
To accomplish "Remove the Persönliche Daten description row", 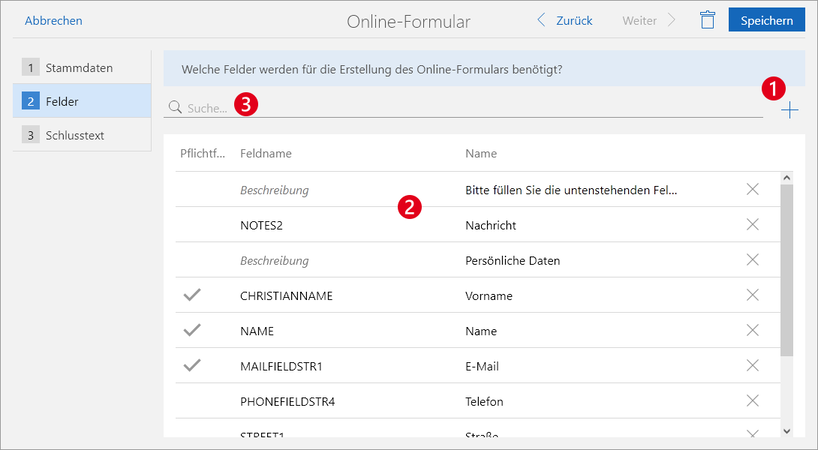I will [x=752, y=260].
